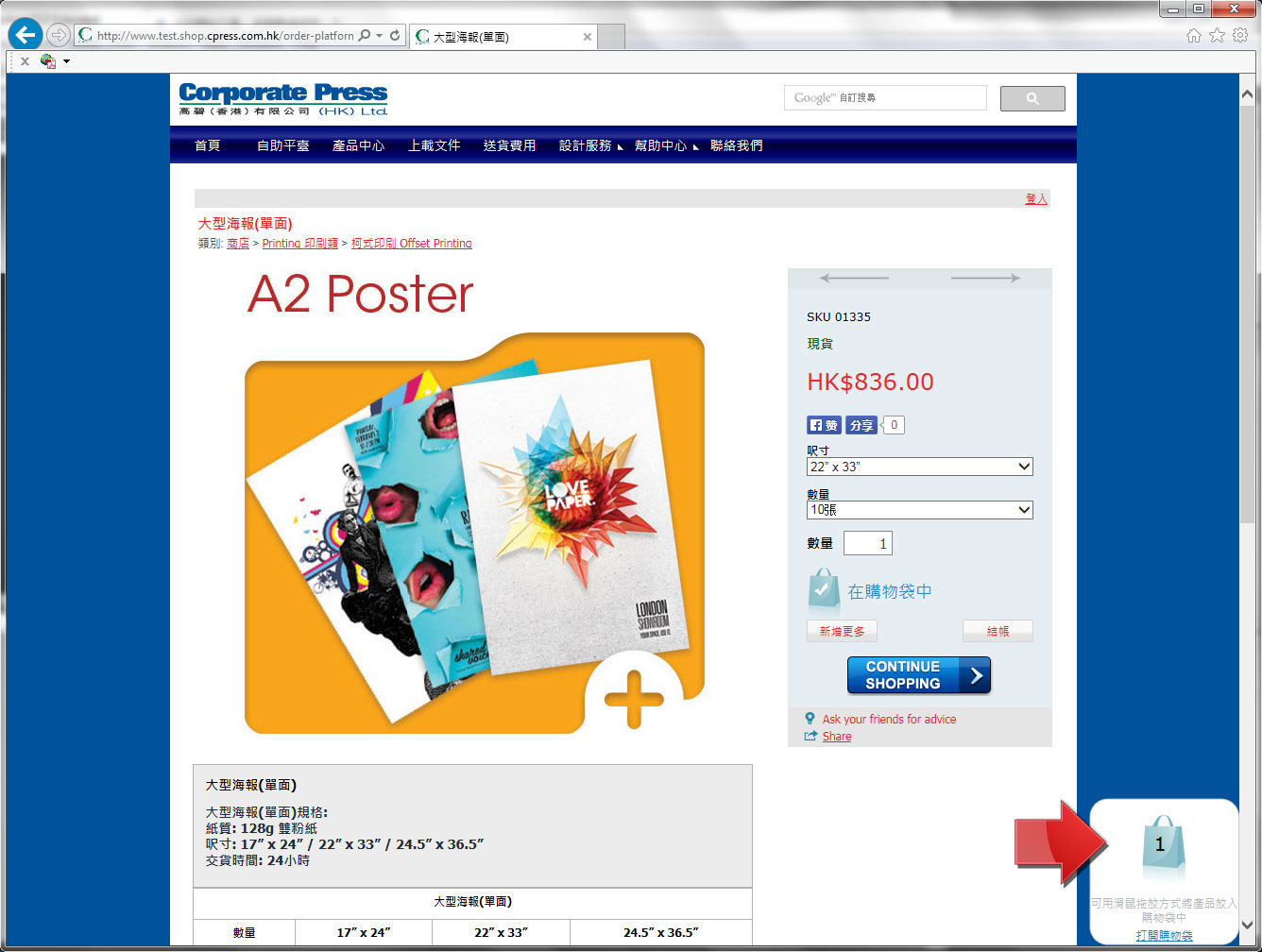
Task: Click the browser refresh icon
Action: 395,36
